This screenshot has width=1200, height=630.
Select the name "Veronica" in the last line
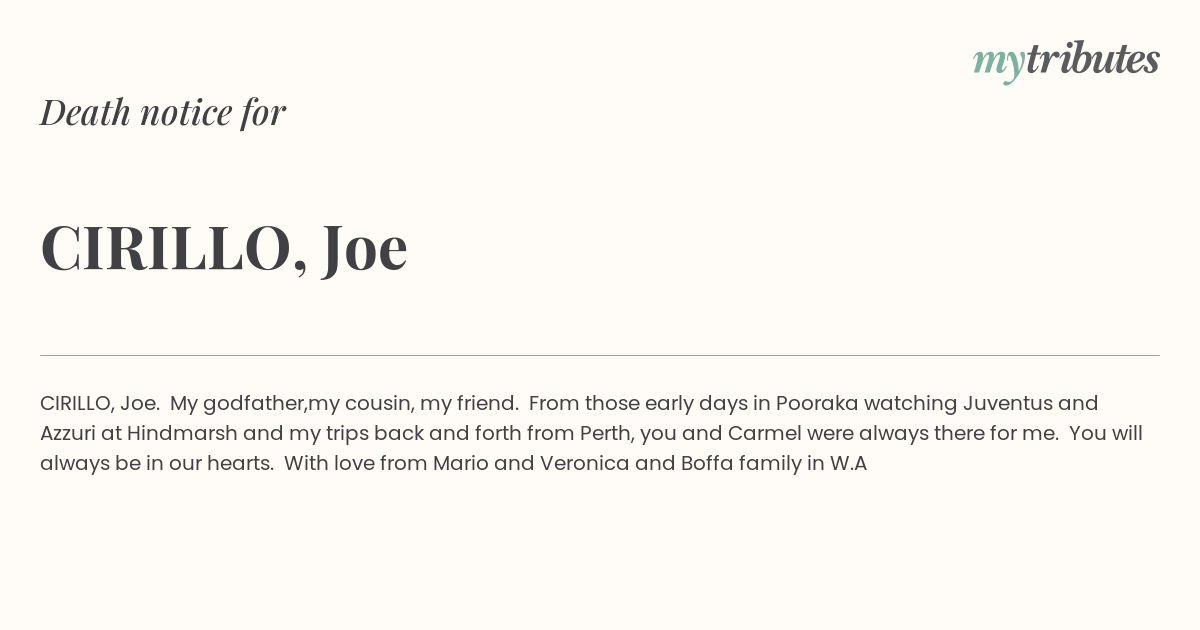pos(584,463)
